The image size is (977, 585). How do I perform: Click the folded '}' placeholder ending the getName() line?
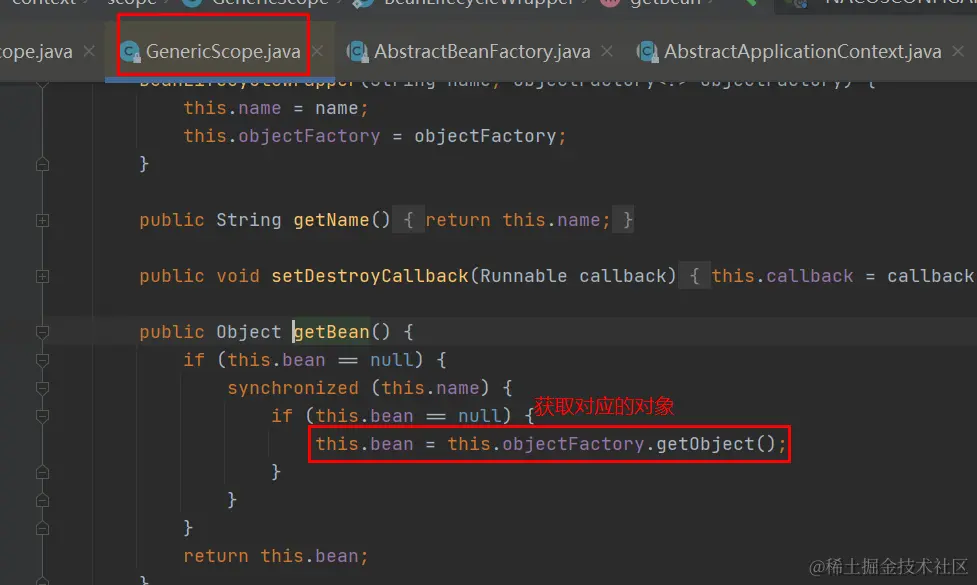click(625, 220)
